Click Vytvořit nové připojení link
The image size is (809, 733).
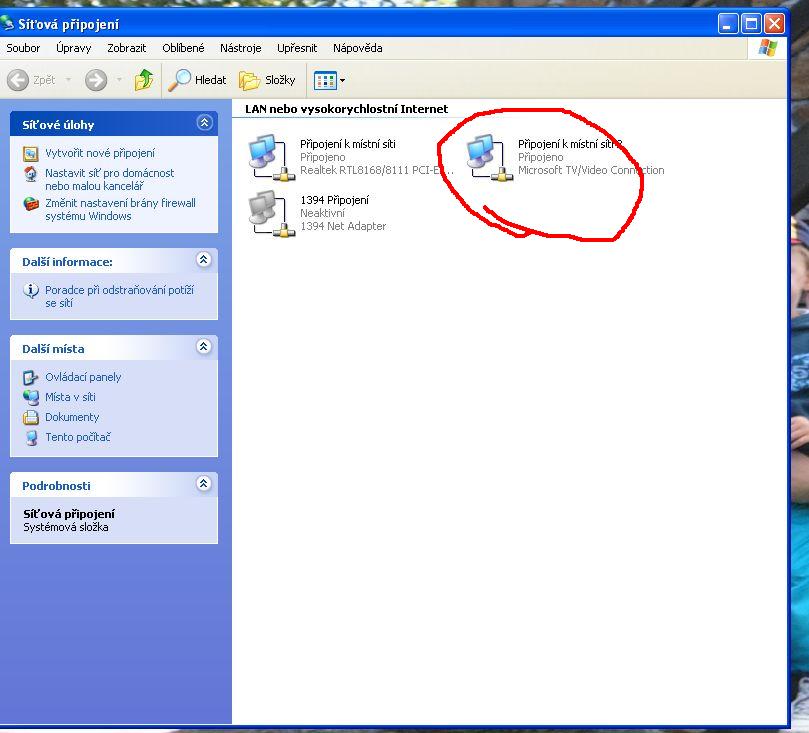100,153
